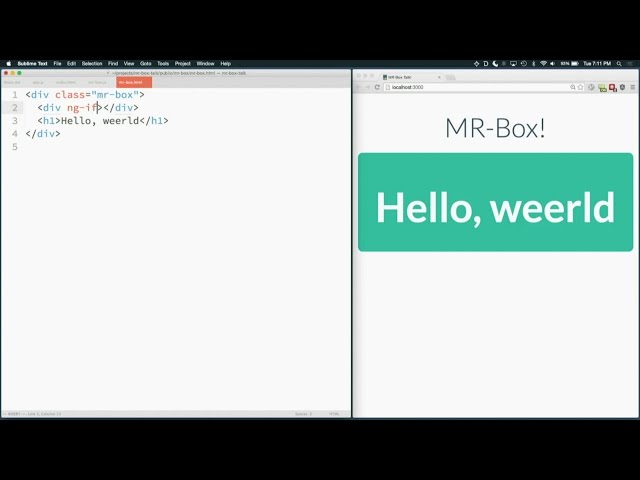Open the Chrome hamburger menu
This screenshot has height=480, width=640.
point(633,87)
